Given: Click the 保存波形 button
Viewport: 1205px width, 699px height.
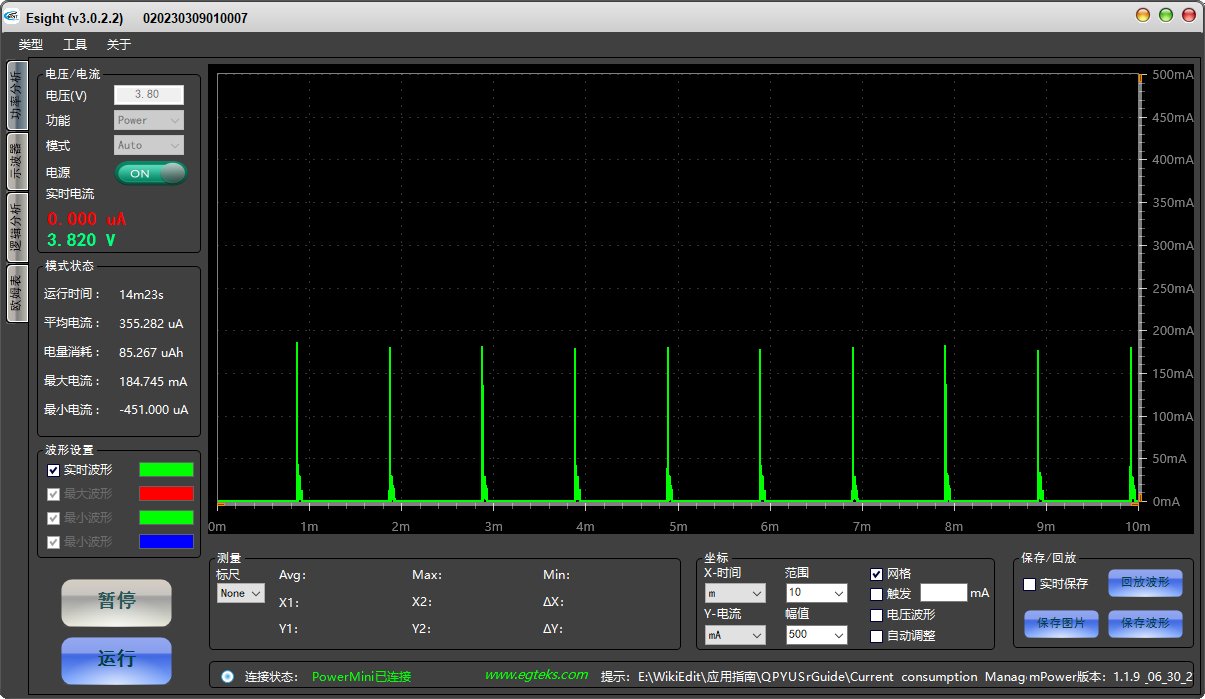Looking at the screenshot, I should (x=1145, y=624).
